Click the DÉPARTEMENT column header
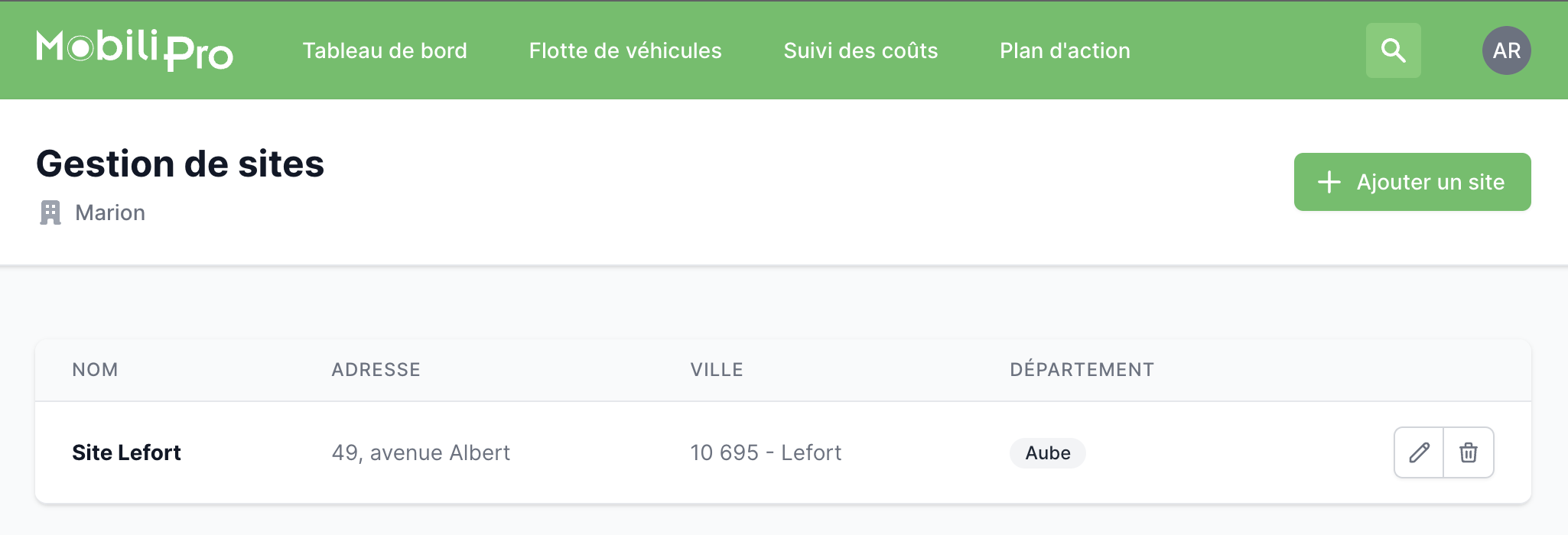This screenshot has width=1568, height=535. (x=1082, y=370)
